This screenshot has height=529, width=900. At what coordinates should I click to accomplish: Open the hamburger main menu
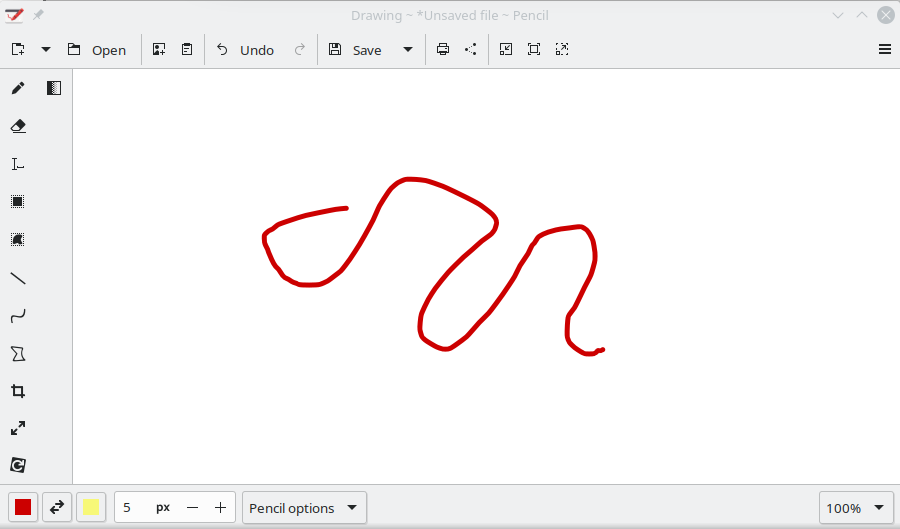tap(884, 49)
